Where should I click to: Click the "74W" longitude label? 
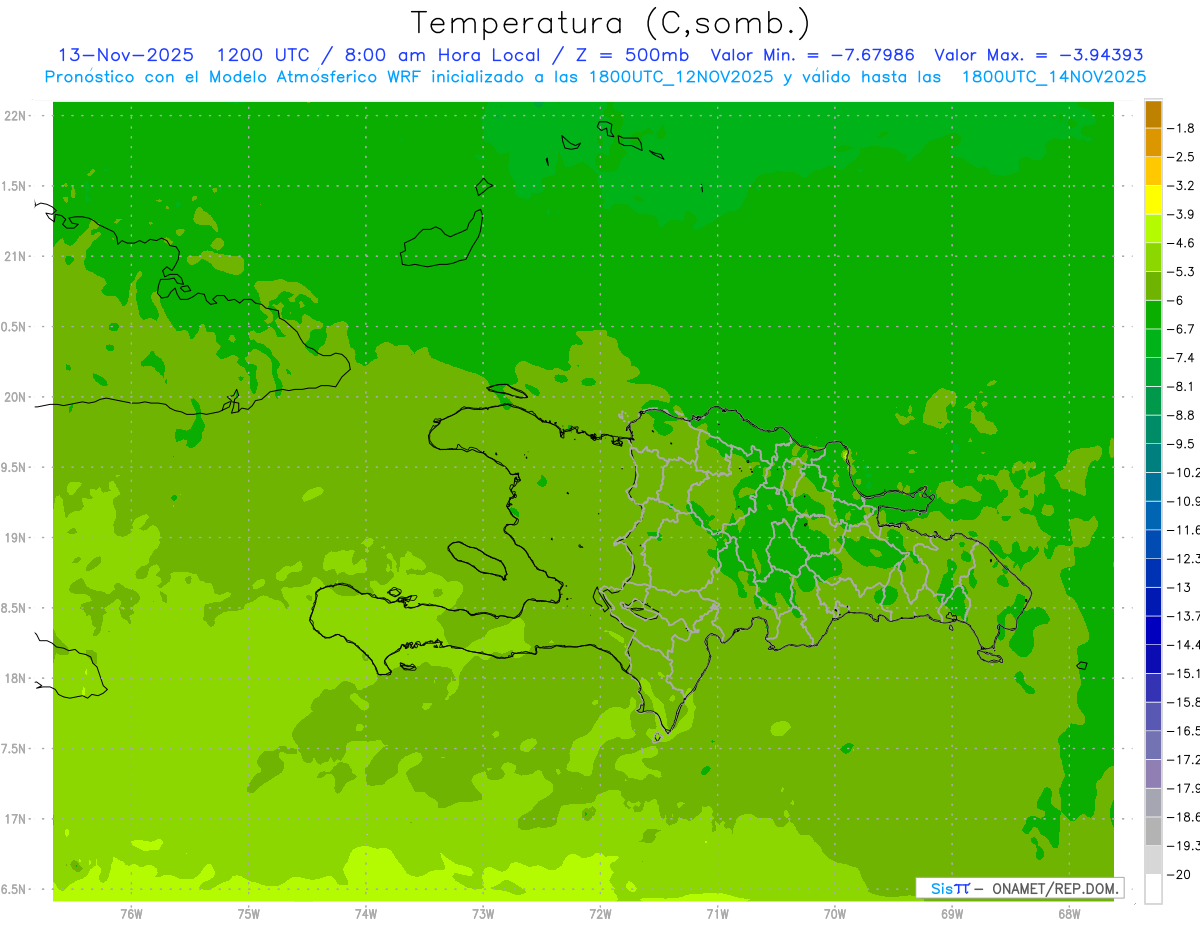[366, 913]
